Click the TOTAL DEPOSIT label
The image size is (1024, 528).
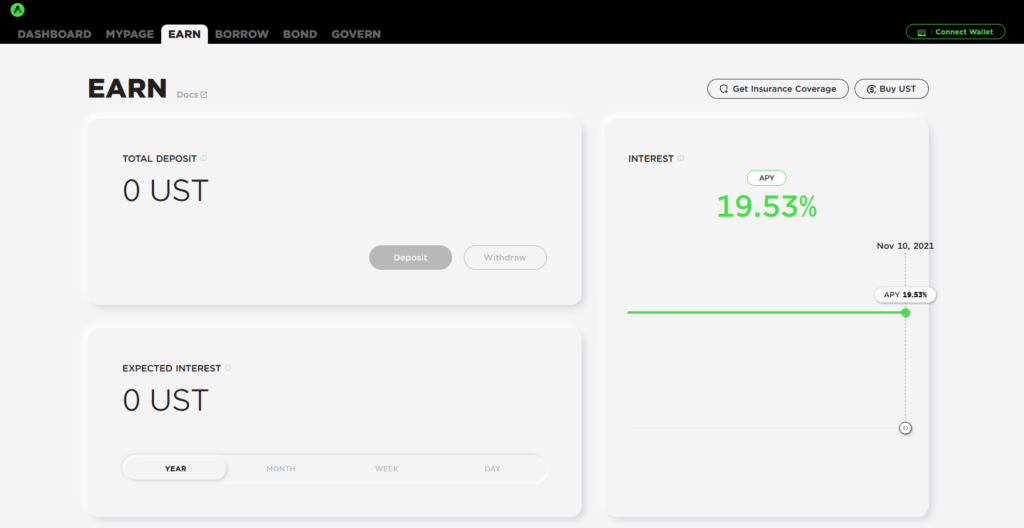(159, 158)
